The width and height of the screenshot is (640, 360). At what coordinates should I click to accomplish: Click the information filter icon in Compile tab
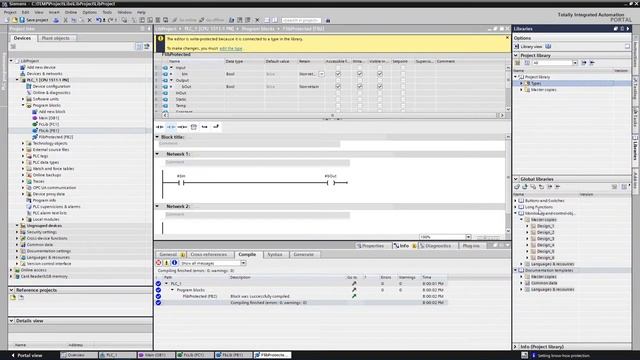(x=174, y=263)
